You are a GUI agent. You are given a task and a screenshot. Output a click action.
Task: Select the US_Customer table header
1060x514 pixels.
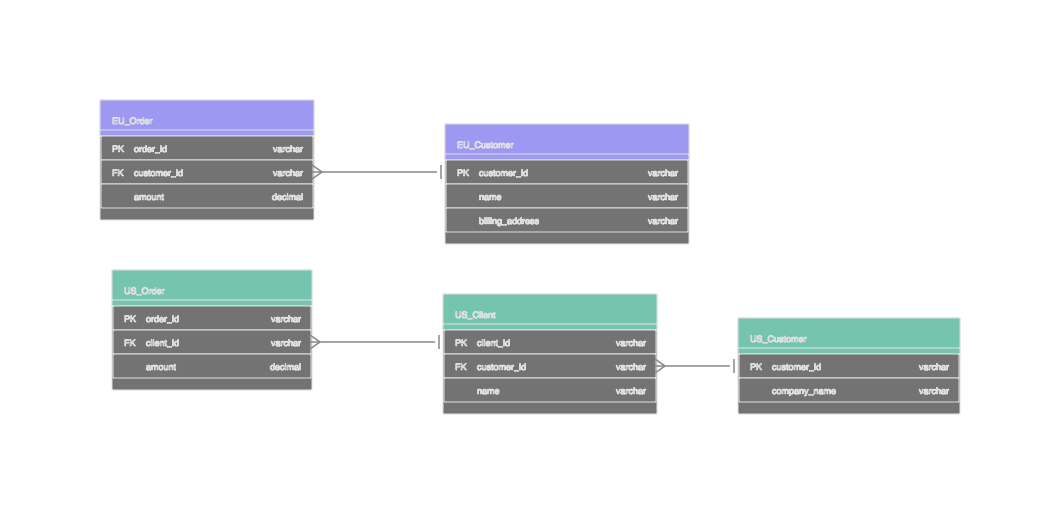[848, 336]
